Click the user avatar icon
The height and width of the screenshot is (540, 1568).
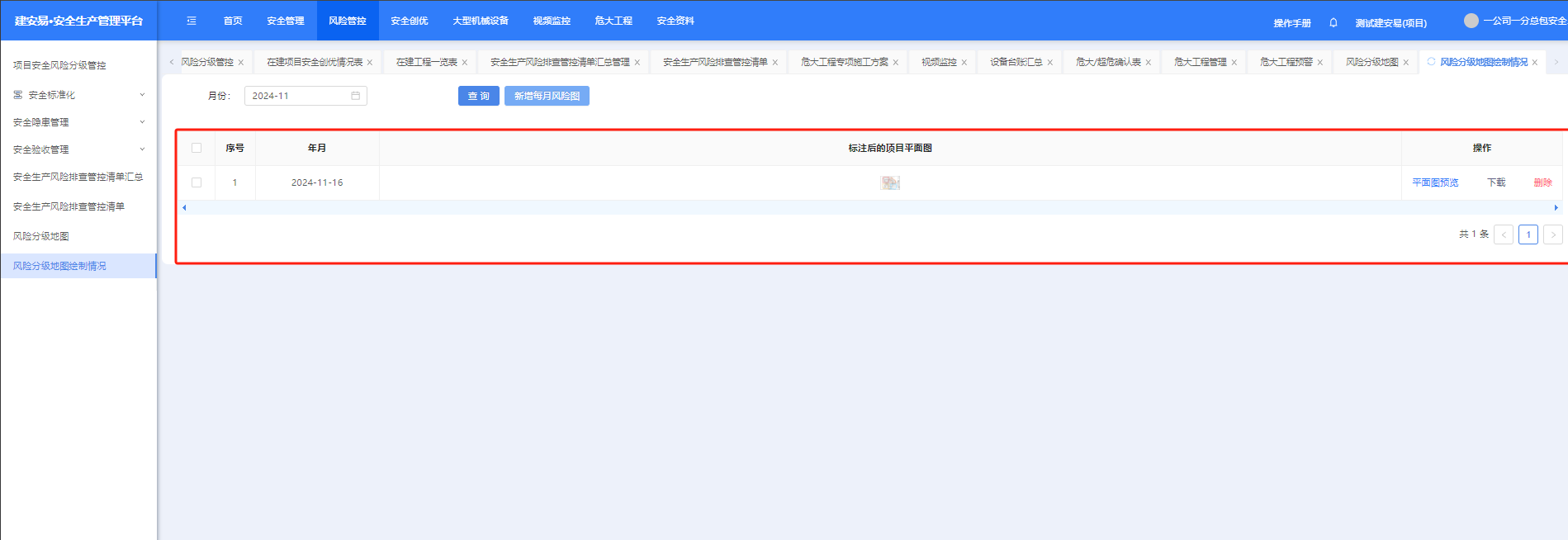1471,21
